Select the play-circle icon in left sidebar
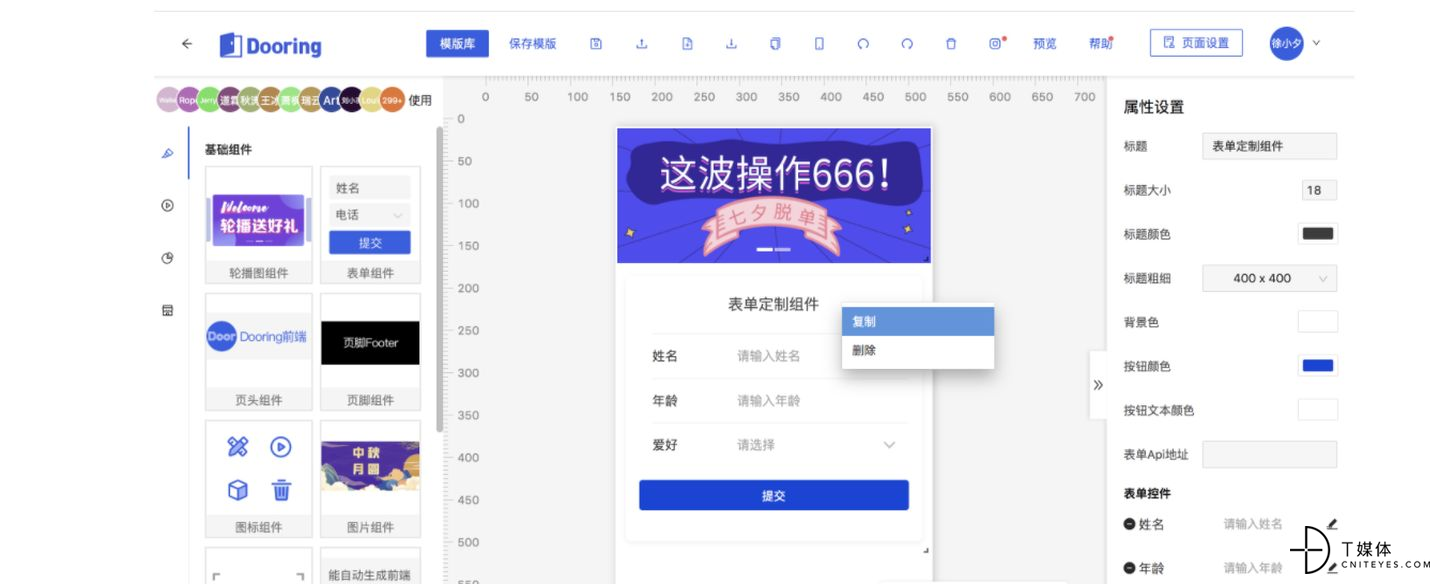1440x584 pixels. [167, 205]
